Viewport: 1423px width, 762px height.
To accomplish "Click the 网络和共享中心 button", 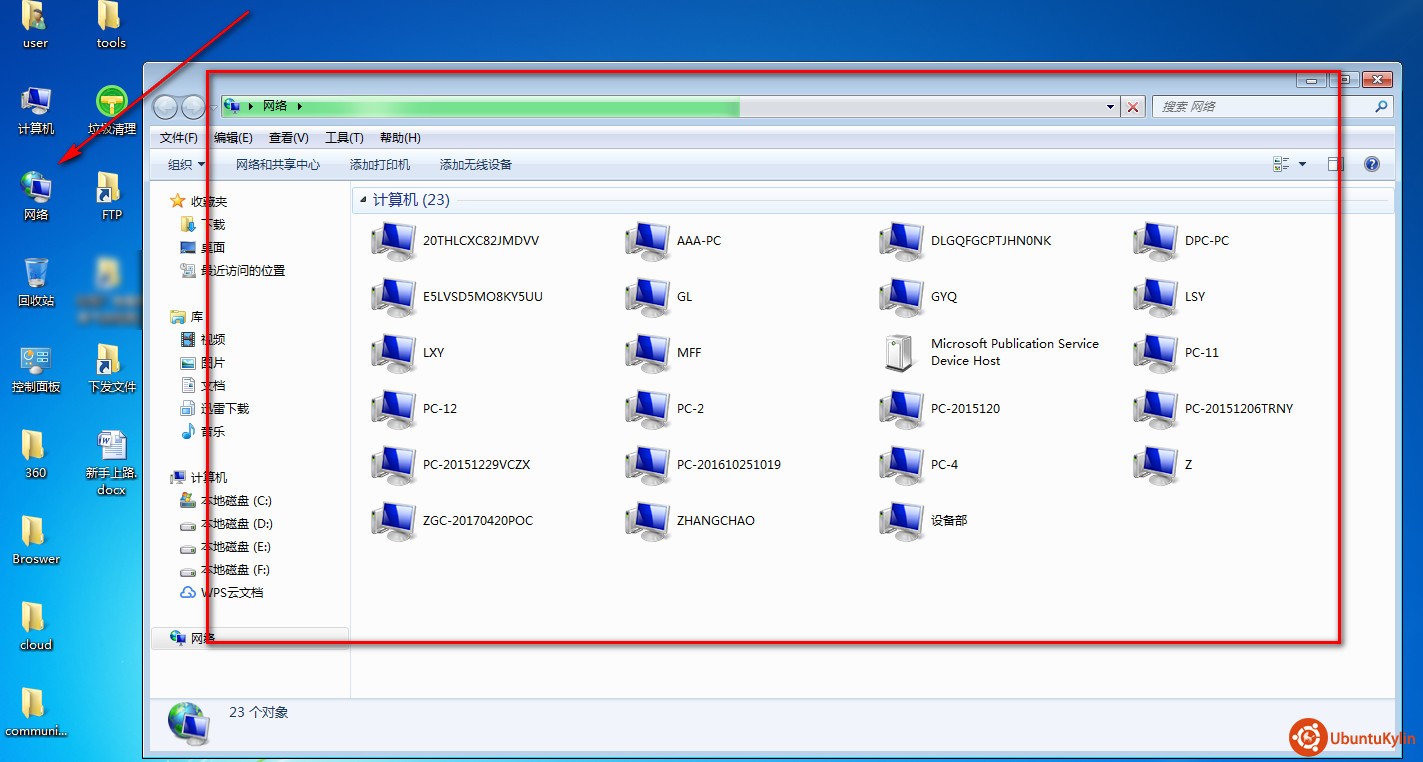I will (278, 164).
